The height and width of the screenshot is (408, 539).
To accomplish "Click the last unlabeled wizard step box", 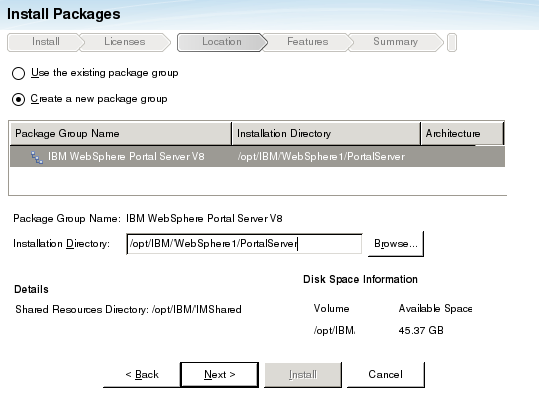I will coord(452,43).
